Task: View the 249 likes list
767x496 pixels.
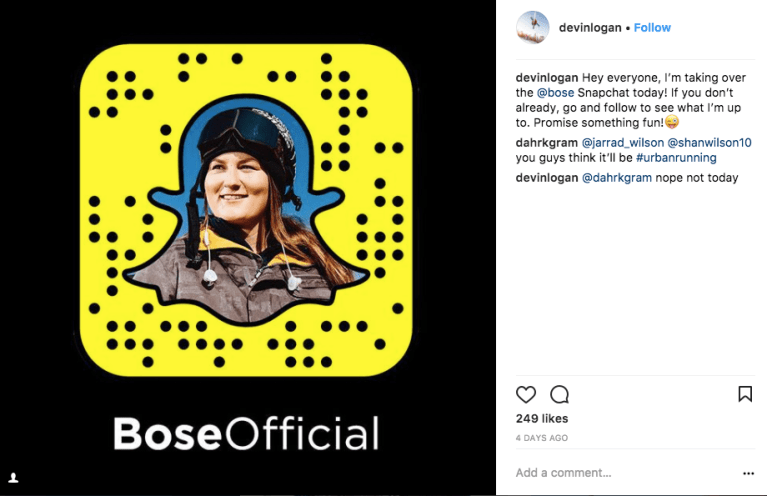Action: 542,419
